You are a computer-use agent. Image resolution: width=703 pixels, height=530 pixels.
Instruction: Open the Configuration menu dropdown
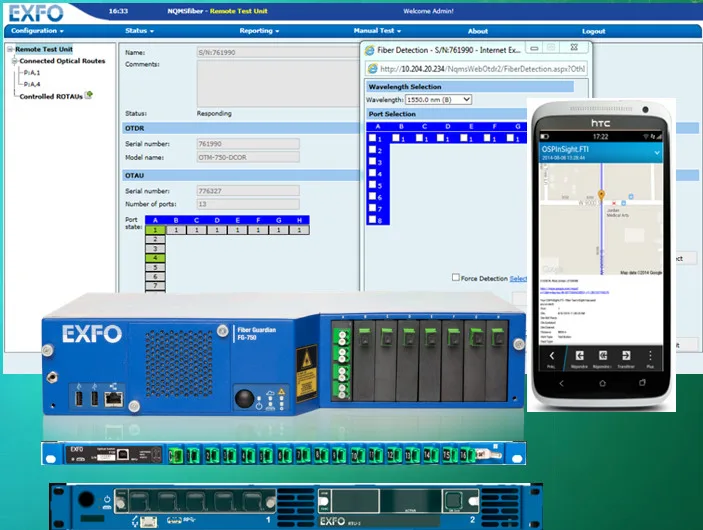tap(37, 30)
